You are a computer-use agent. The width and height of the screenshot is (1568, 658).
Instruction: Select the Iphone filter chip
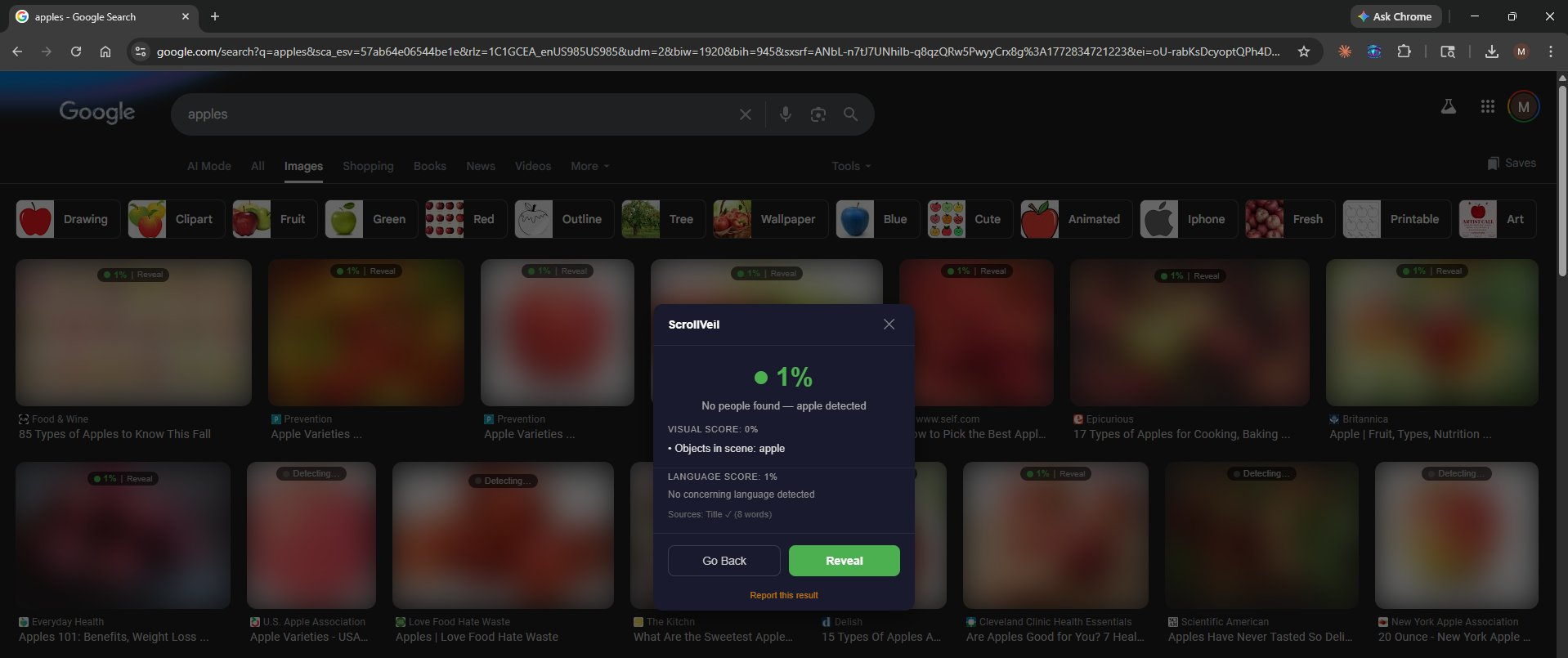pos(1189,219)
